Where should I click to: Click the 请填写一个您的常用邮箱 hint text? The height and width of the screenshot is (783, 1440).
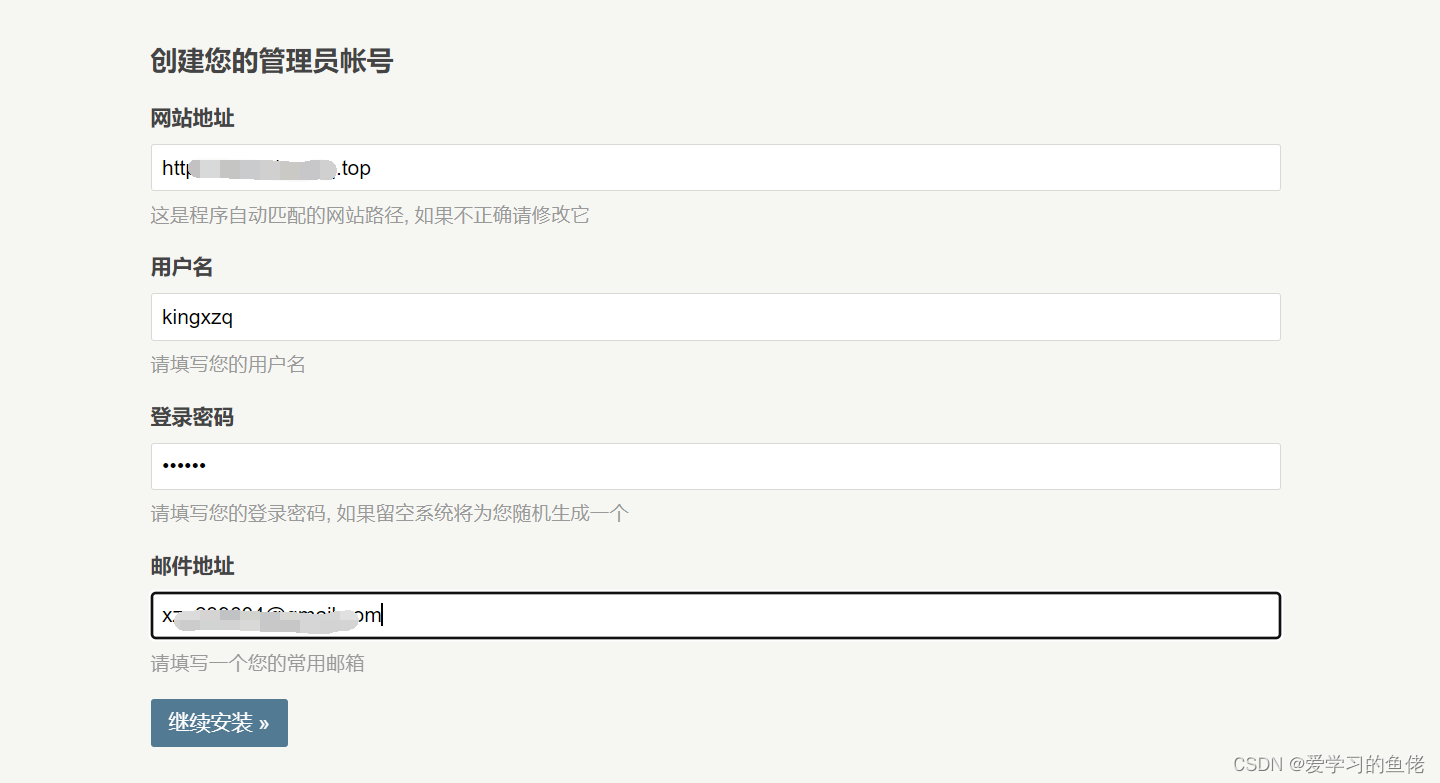tap(258, 663)
